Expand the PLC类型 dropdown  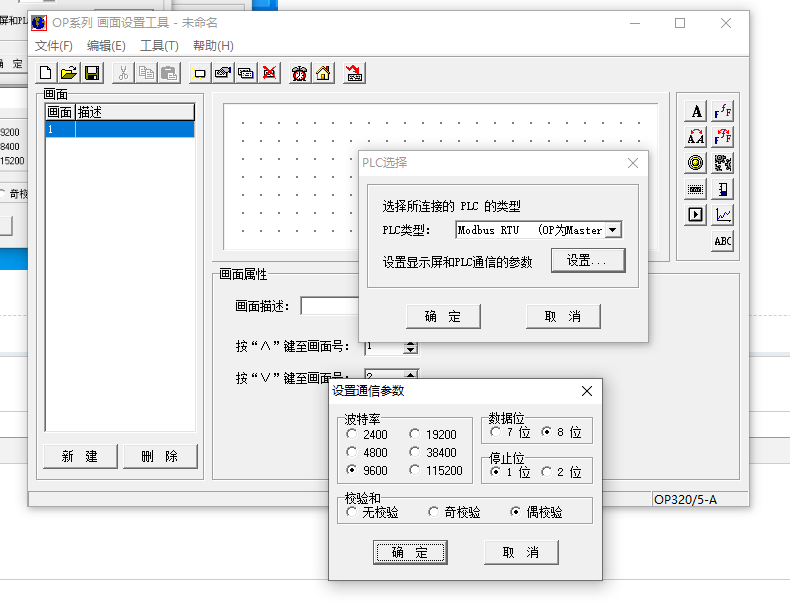point(613,230)
